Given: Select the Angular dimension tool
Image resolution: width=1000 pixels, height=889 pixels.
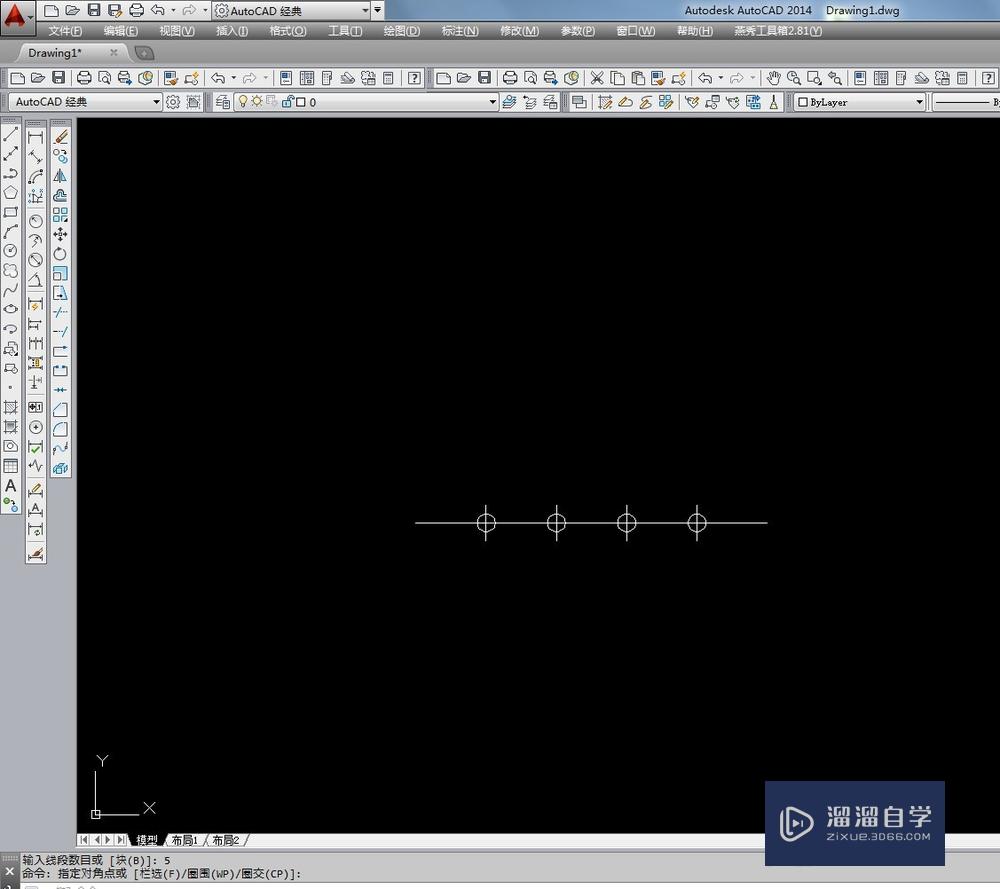Looking at the screenshot, I should pos(36,280).
